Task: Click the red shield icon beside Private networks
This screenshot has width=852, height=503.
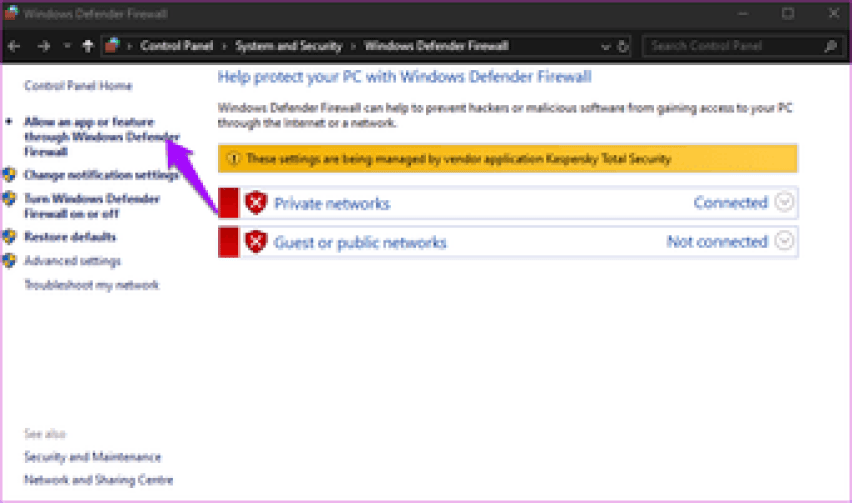Action: click(257, 203)
